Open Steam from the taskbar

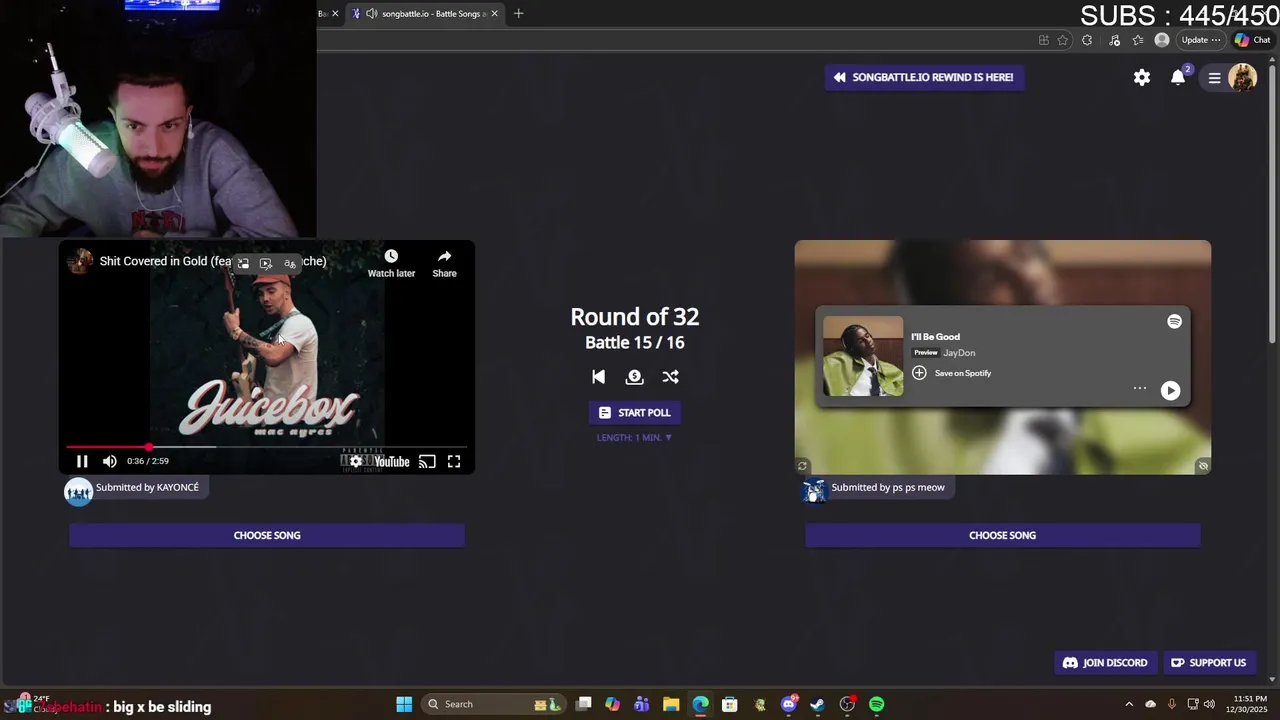(817, 704)
